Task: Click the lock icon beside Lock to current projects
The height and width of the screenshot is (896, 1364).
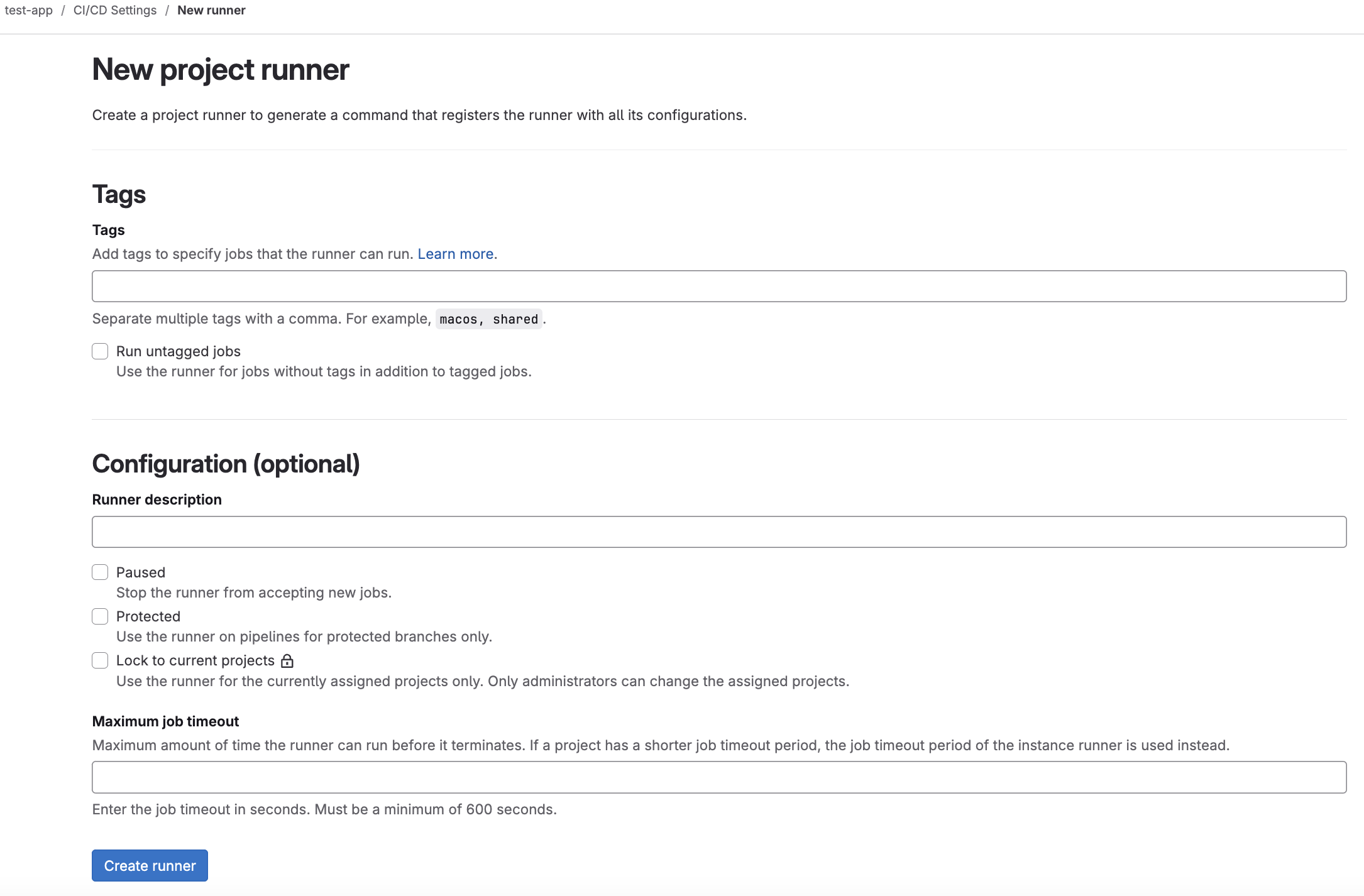Action: tap(287, 661)
